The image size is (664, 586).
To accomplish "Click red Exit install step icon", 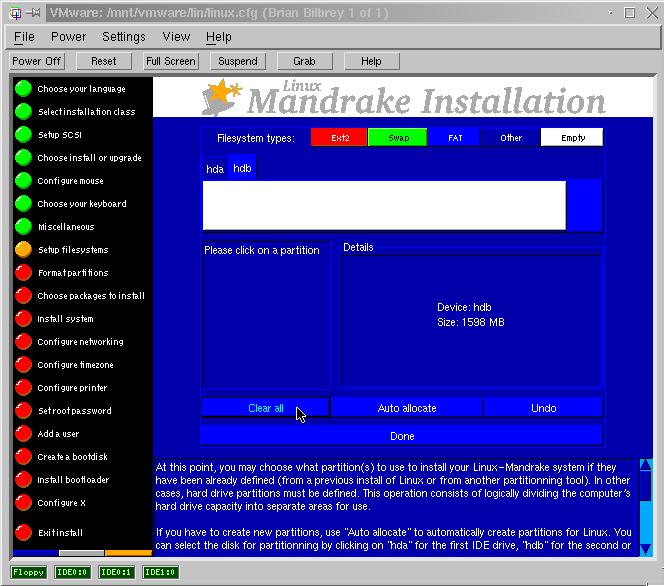I will click(x=23, y=531).
